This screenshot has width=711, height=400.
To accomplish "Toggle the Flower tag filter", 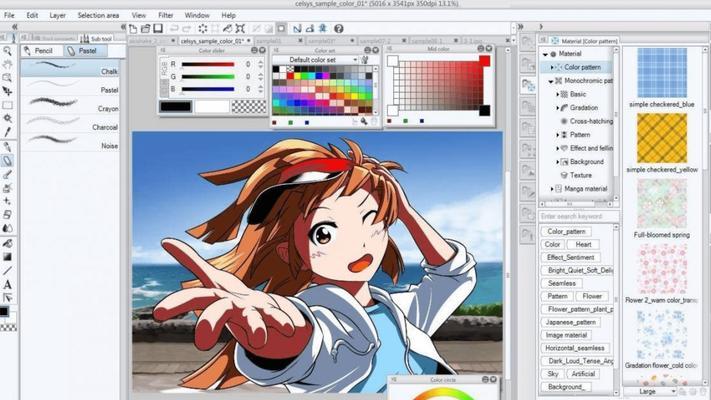I will [x=592, y=296].
